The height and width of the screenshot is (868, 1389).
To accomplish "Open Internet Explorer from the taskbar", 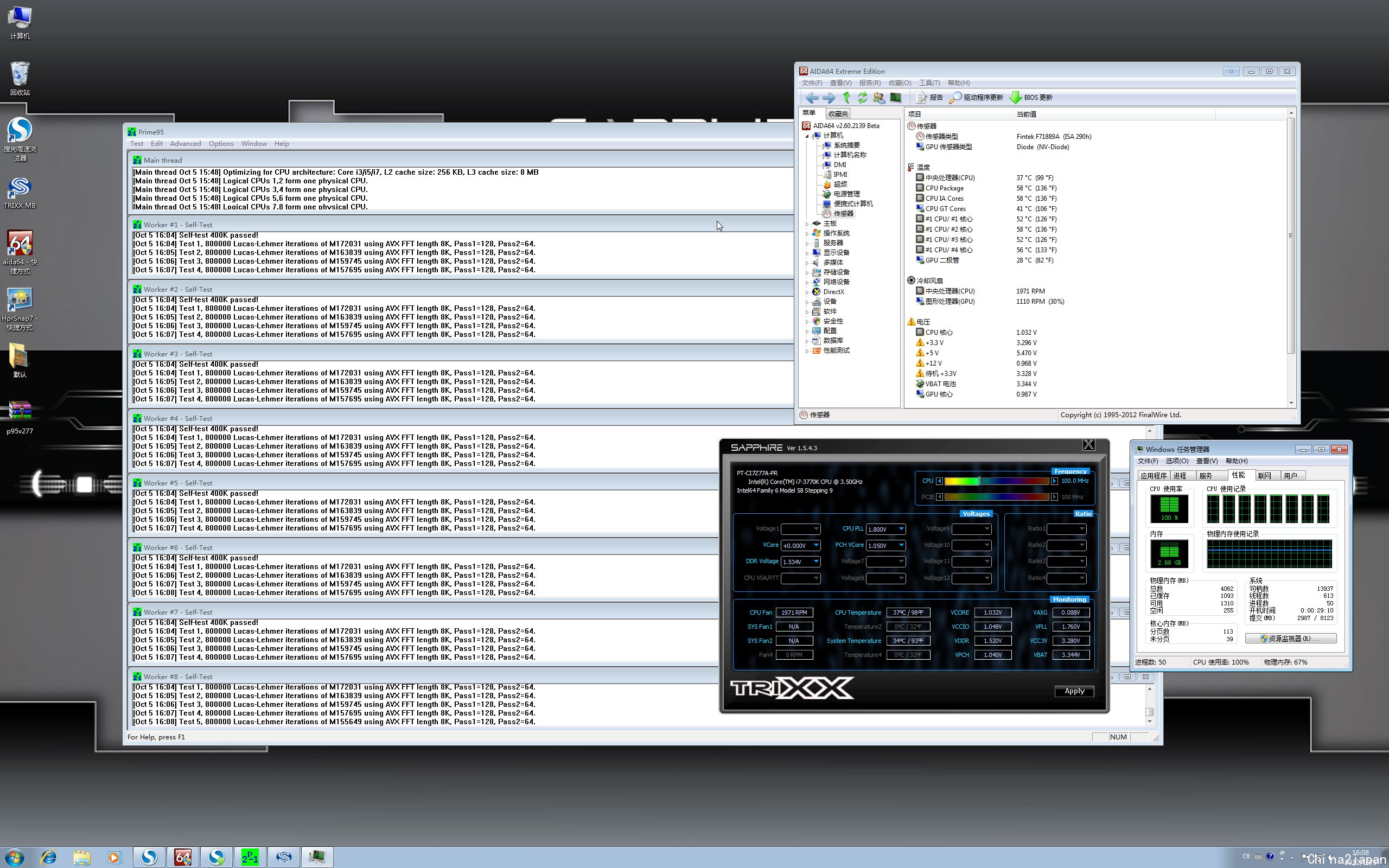I will pyautogui.click(x=48, y=858).
